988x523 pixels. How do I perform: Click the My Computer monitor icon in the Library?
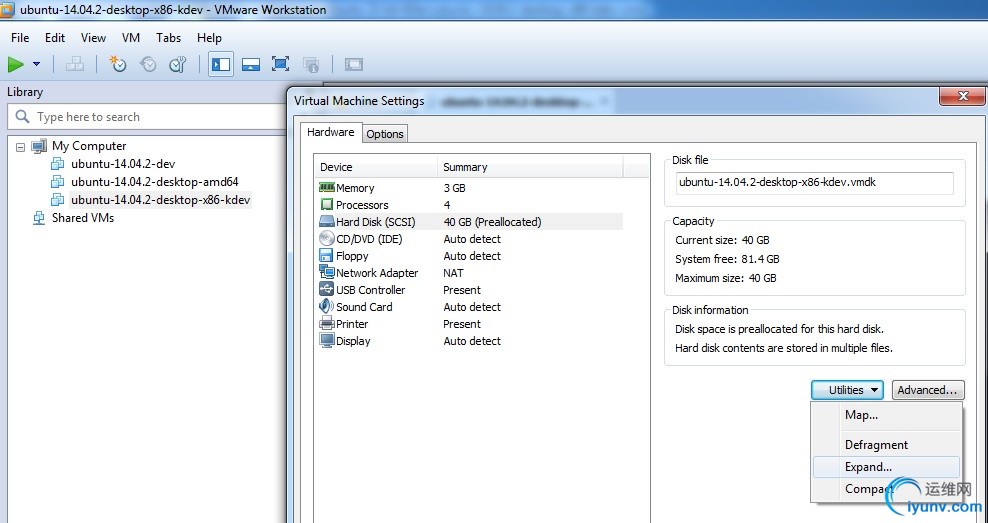pyautogui.click(x=39, y=146)
